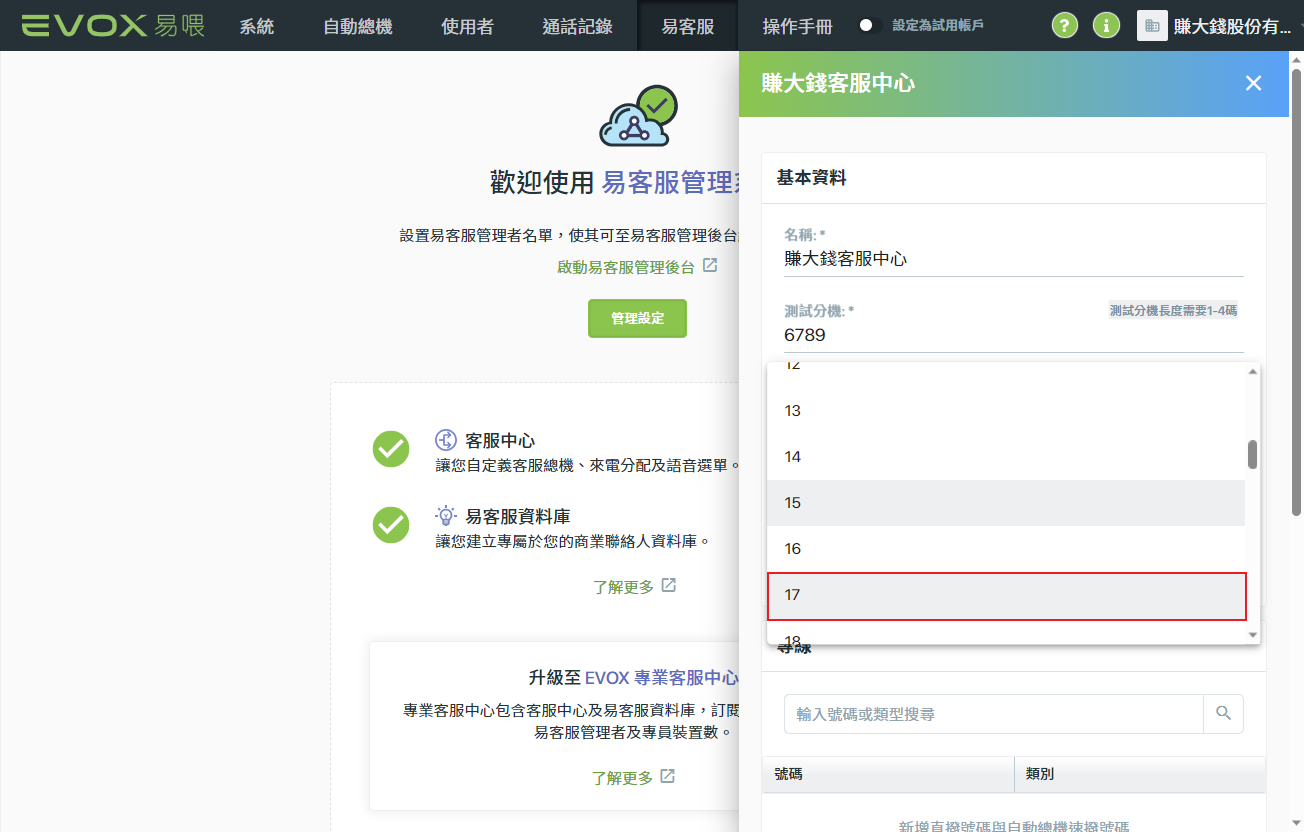1304x832 pixels.
Task: Click the cloud network welcome icon
Action: (x=638, y=116)
